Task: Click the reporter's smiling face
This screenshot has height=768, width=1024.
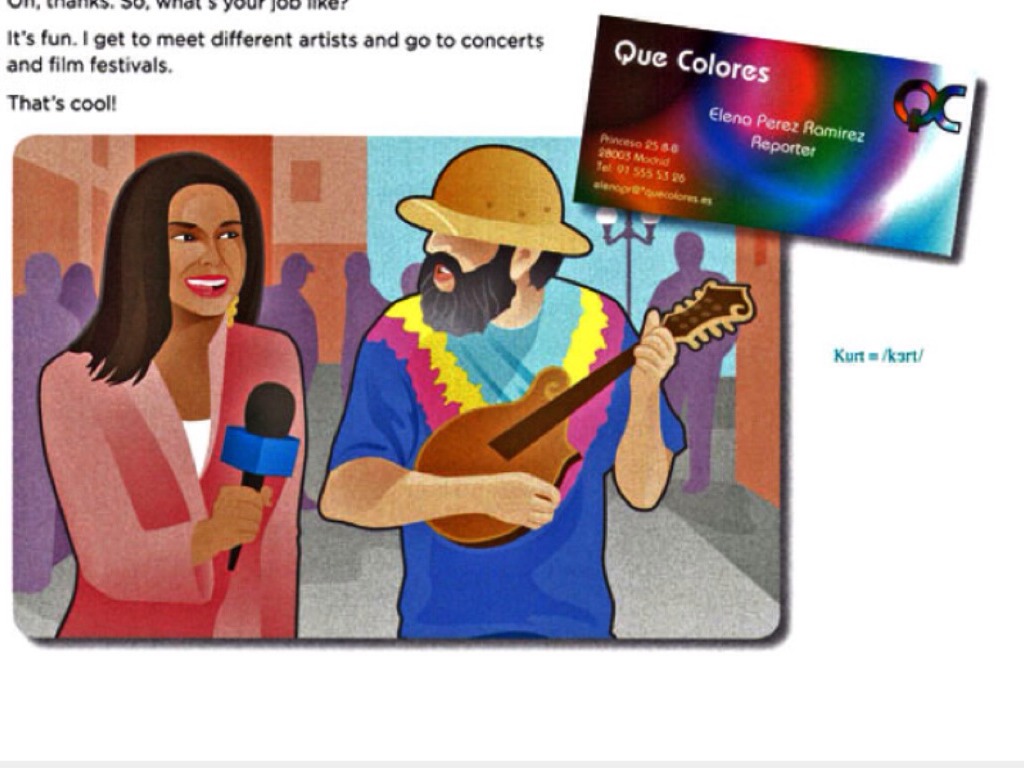Action: [x=206, y=249]
